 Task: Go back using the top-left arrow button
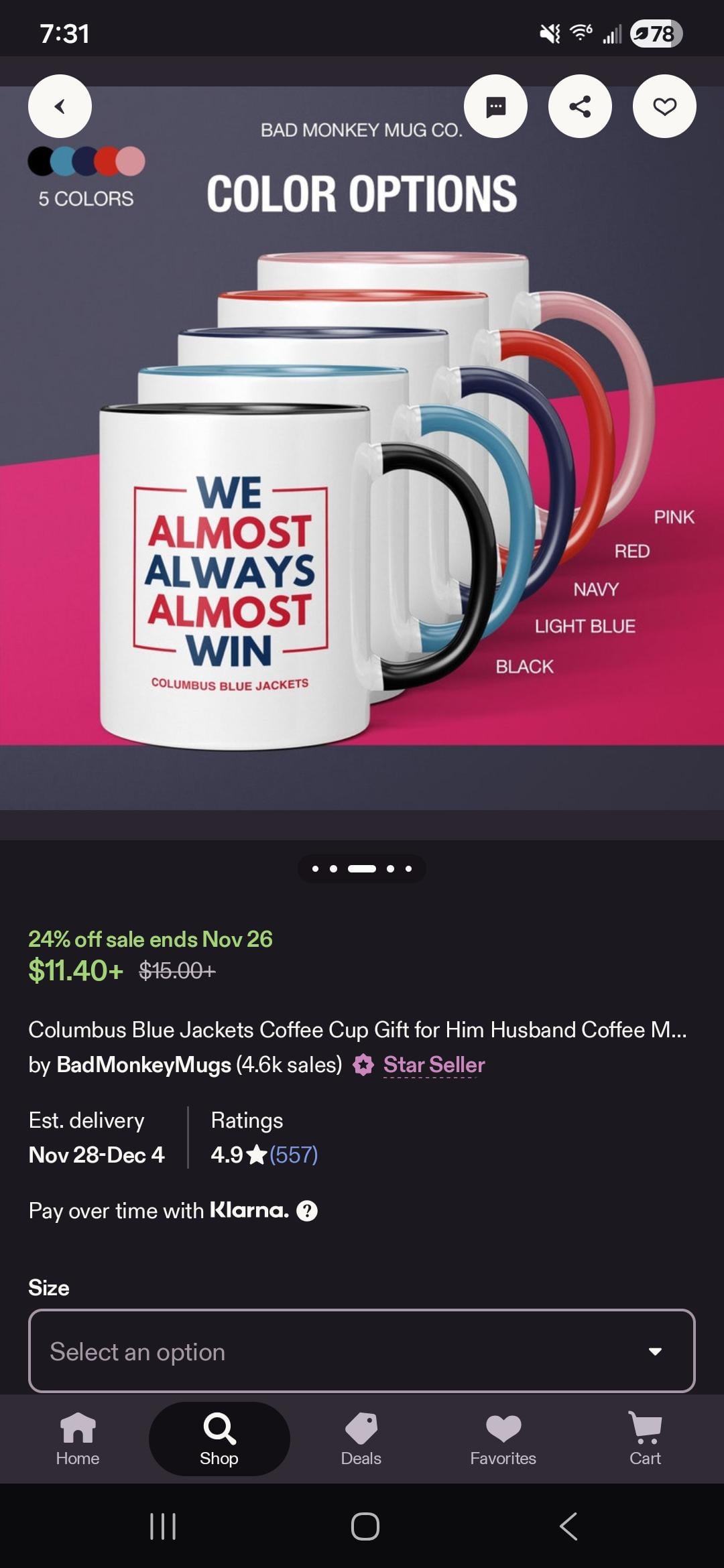(60, 107)
